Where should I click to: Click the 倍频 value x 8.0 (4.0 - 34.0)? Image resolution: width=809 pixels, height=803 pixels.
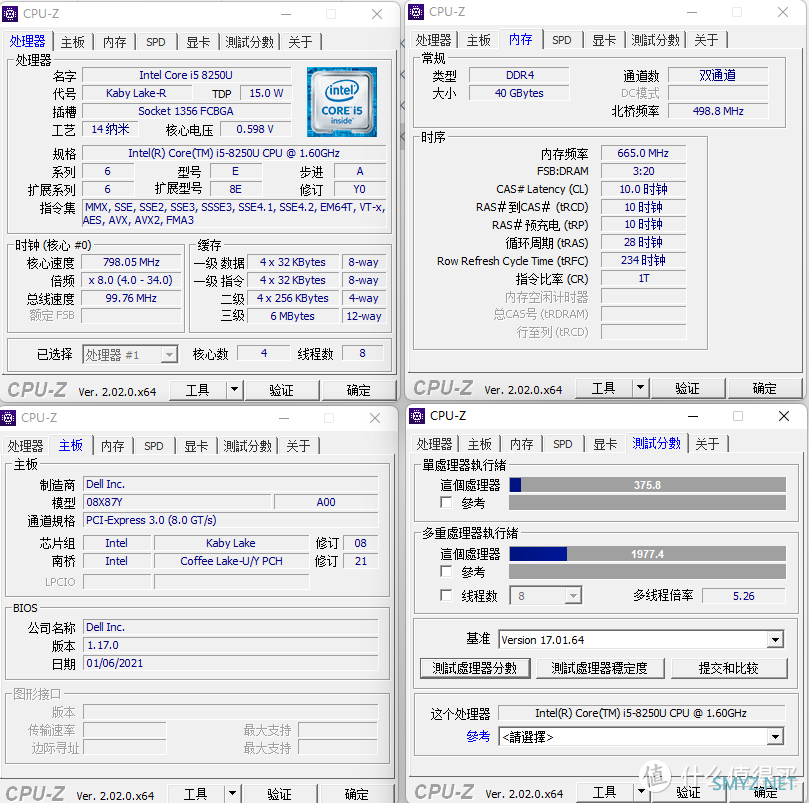point(131,280)
